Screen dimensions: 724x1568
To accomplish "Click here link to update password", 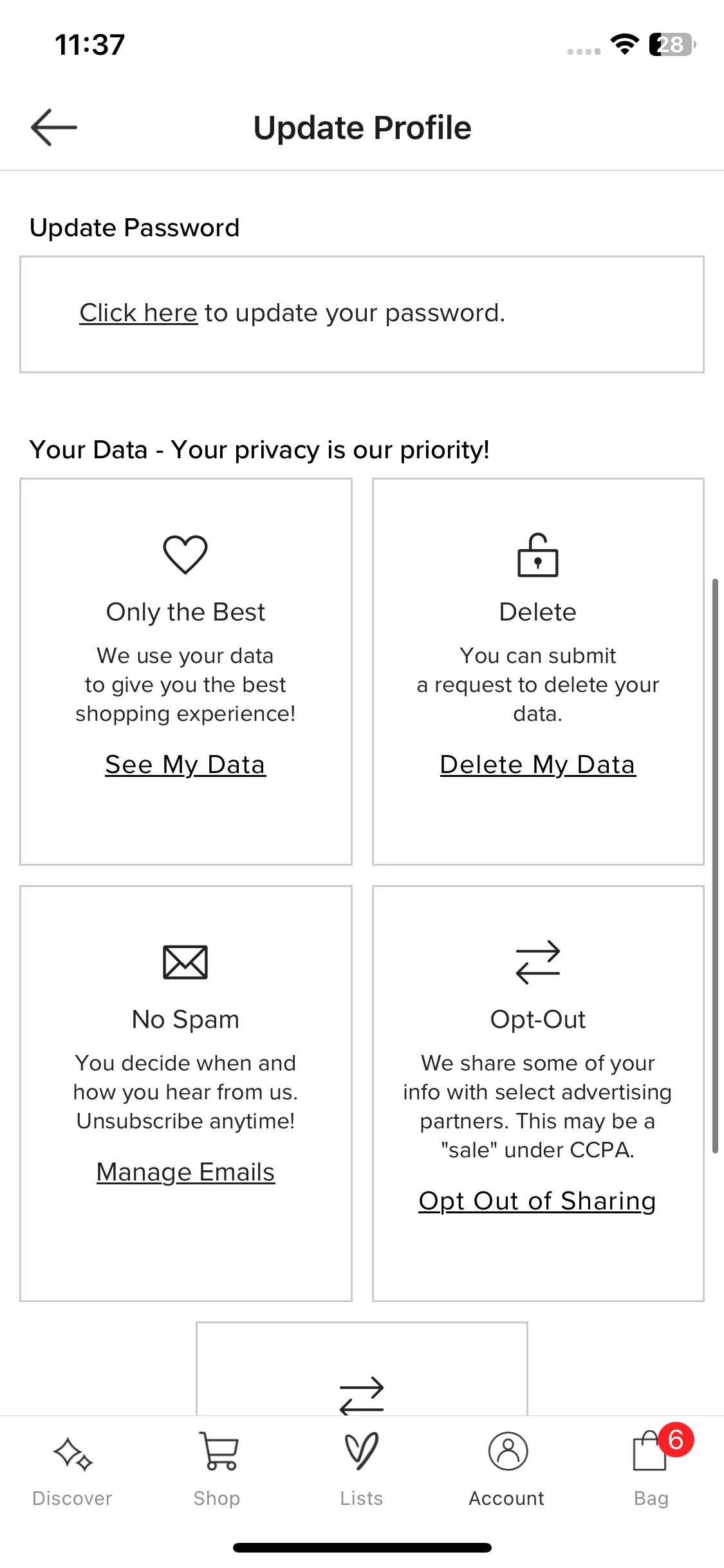I will click(138, 313).
